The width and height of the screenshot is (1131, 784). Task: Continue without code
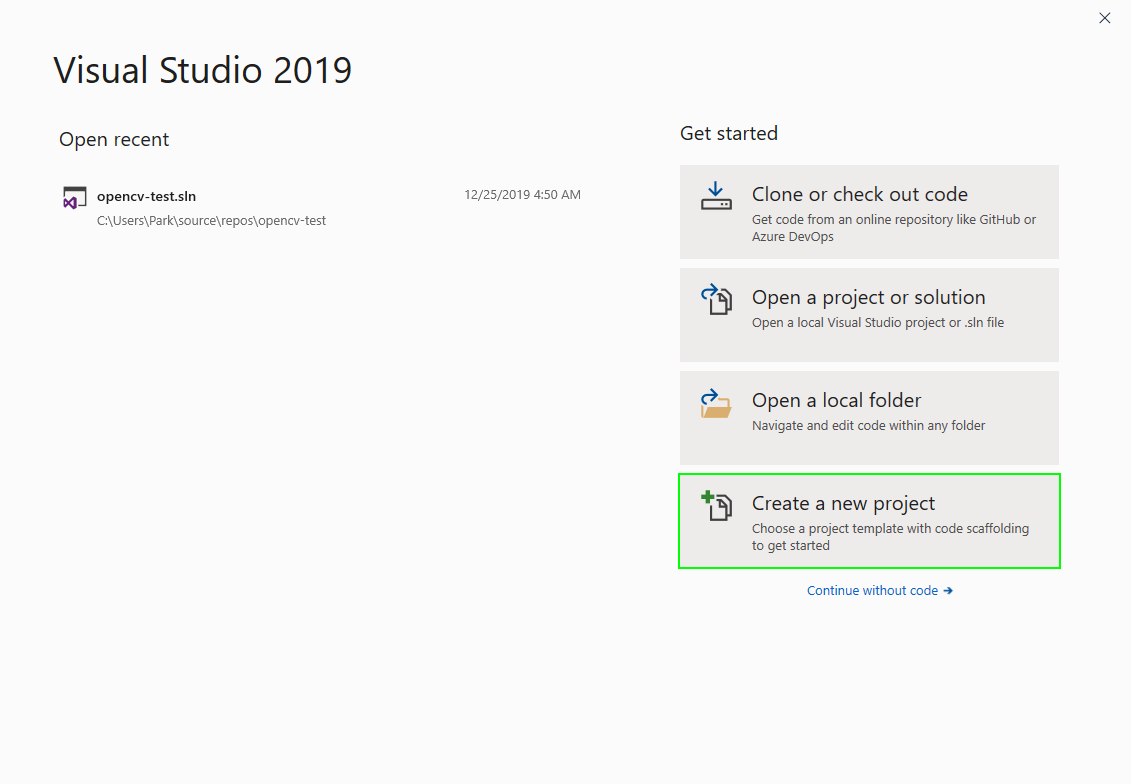(872, 590)
